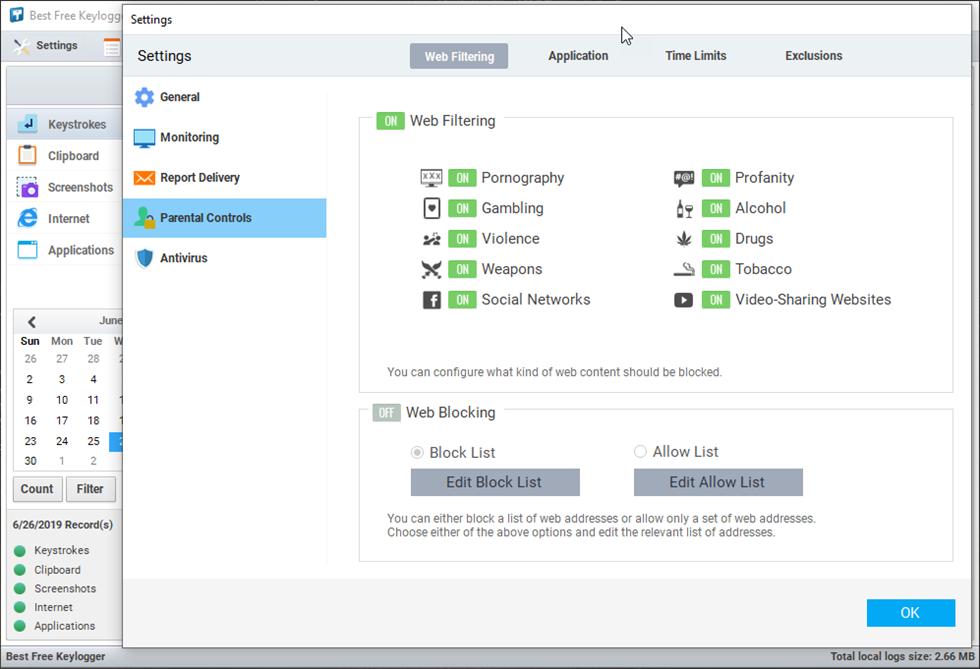Disable the Weapons filter switch
The image size is (980, 669).
462,269
